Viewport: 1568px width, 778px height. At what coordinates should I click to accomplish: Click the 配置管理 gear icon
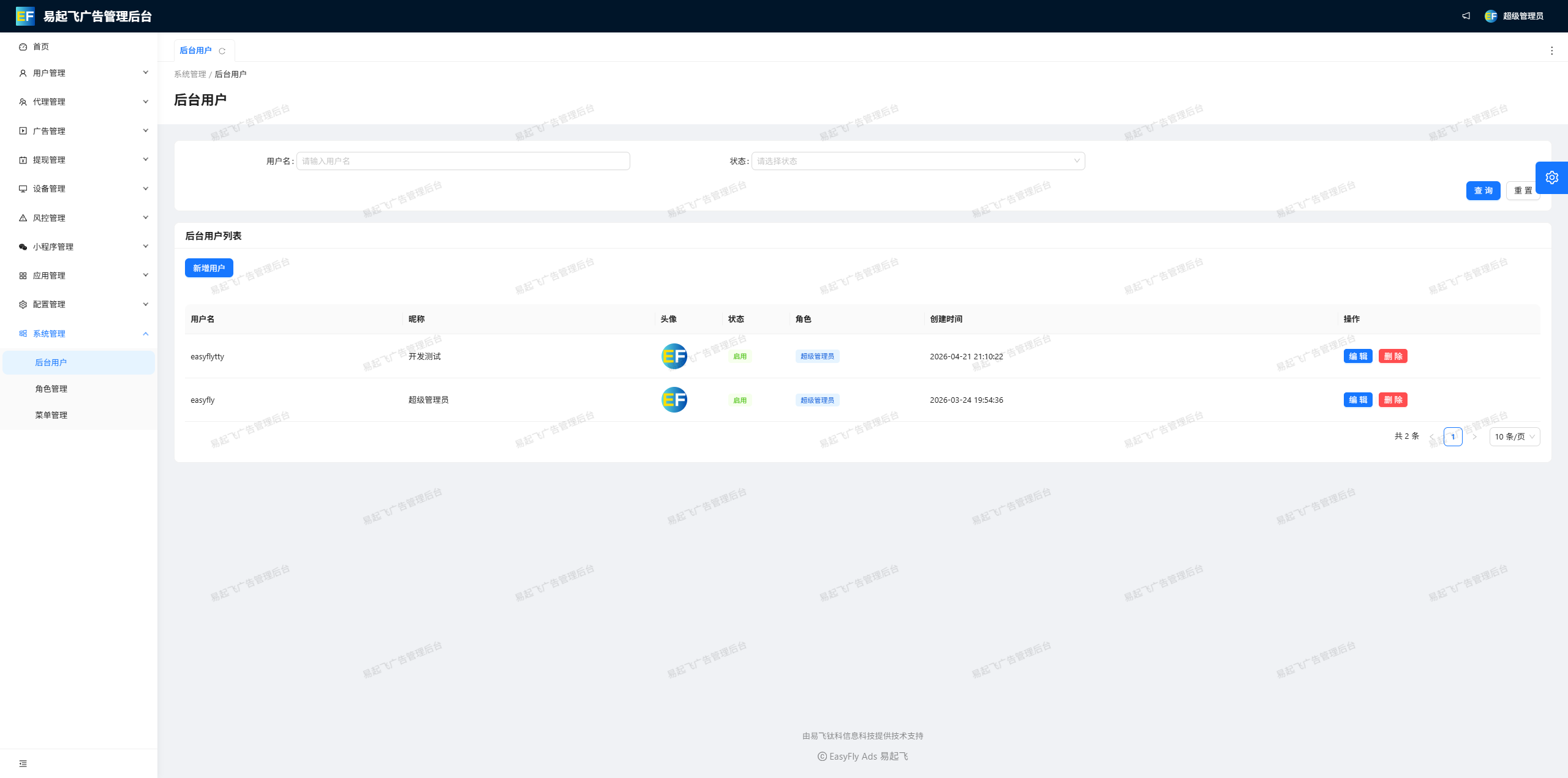(23, 304)
